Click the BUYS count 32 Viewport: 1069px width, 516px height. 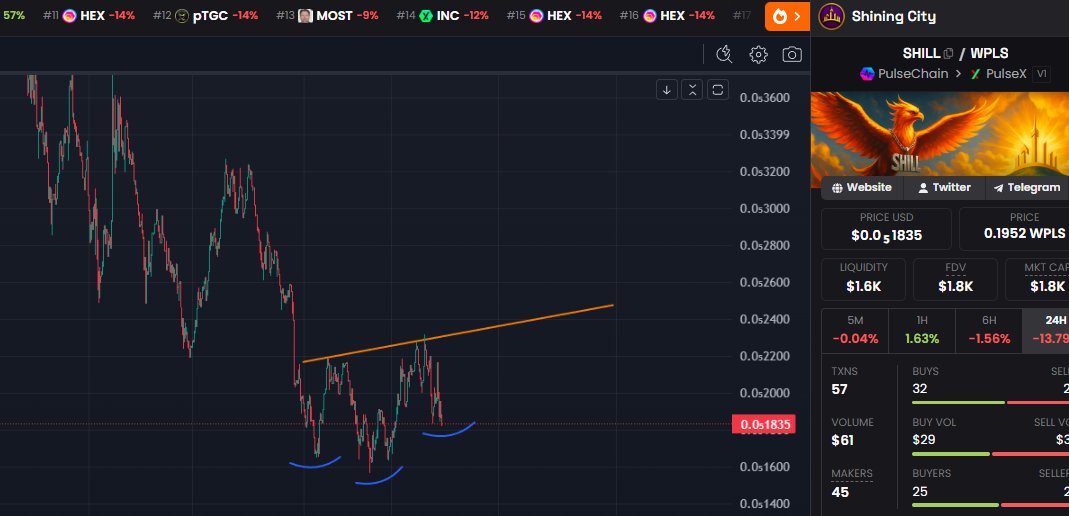pos(920,389)
